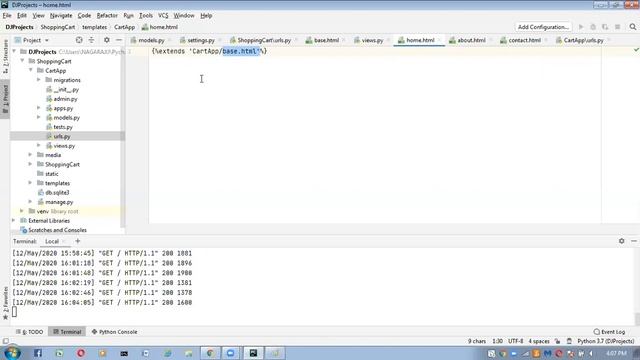Expand the venv library root folder
This screenshot has height=360, width=640.
coord(22,211)
